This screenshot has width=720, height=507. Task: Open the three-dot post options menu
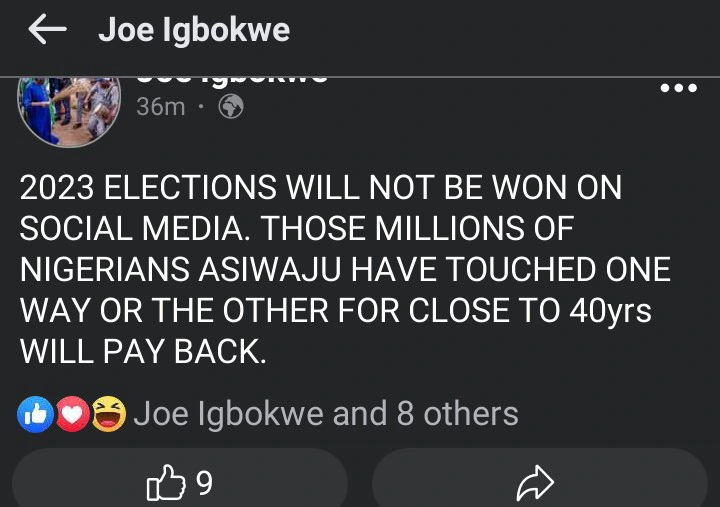[679, 89]
